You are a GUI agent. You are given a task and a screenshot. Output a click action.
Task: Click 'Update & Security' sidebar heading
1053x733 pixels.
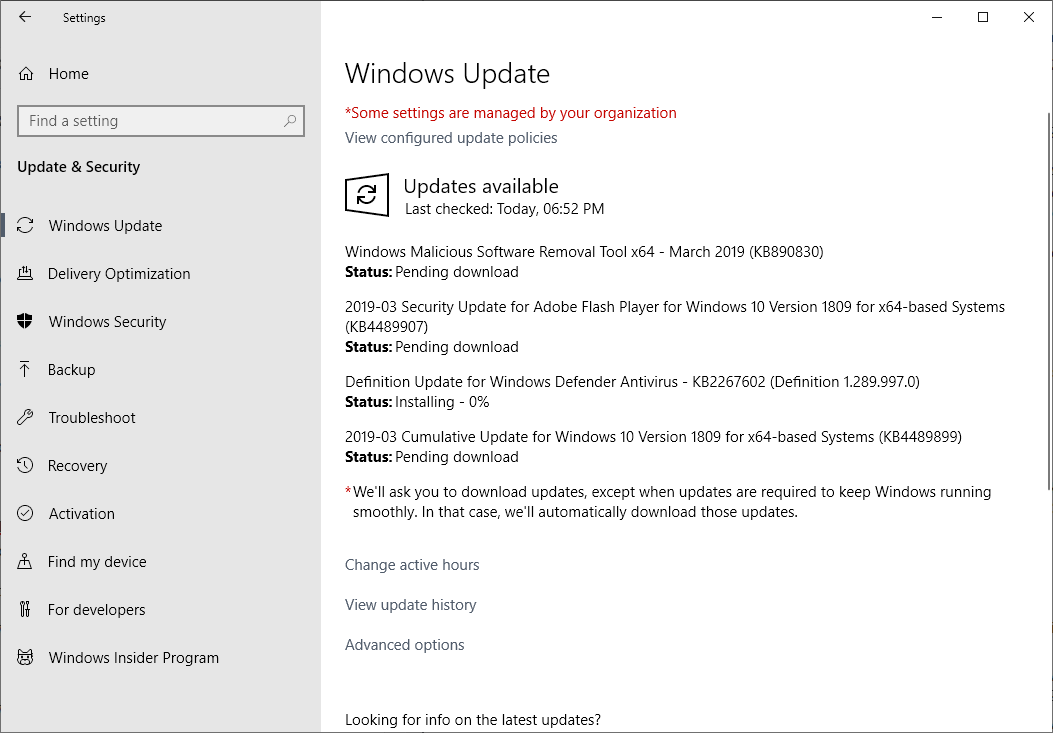pyautogui.click(x=79, y=167)
